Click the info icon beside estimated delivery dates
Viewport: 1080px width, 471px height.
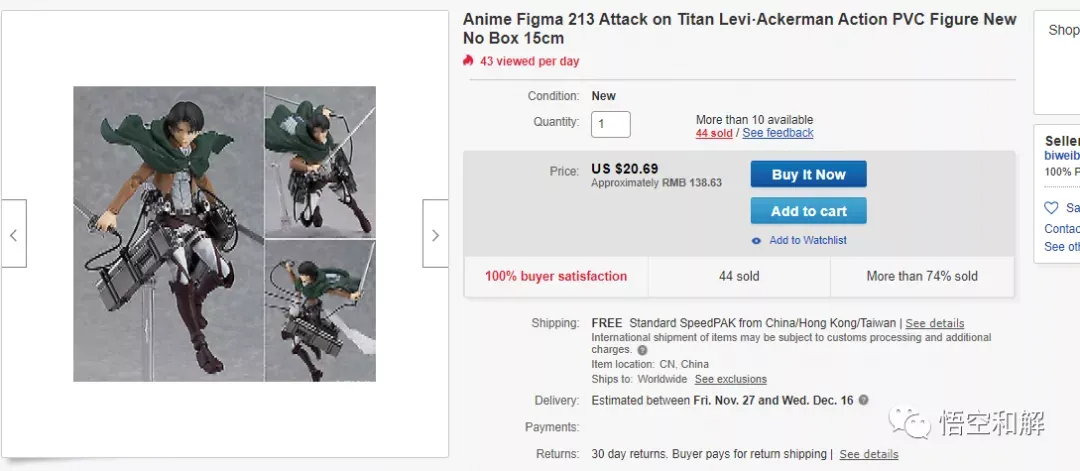[x=863, y=400]
